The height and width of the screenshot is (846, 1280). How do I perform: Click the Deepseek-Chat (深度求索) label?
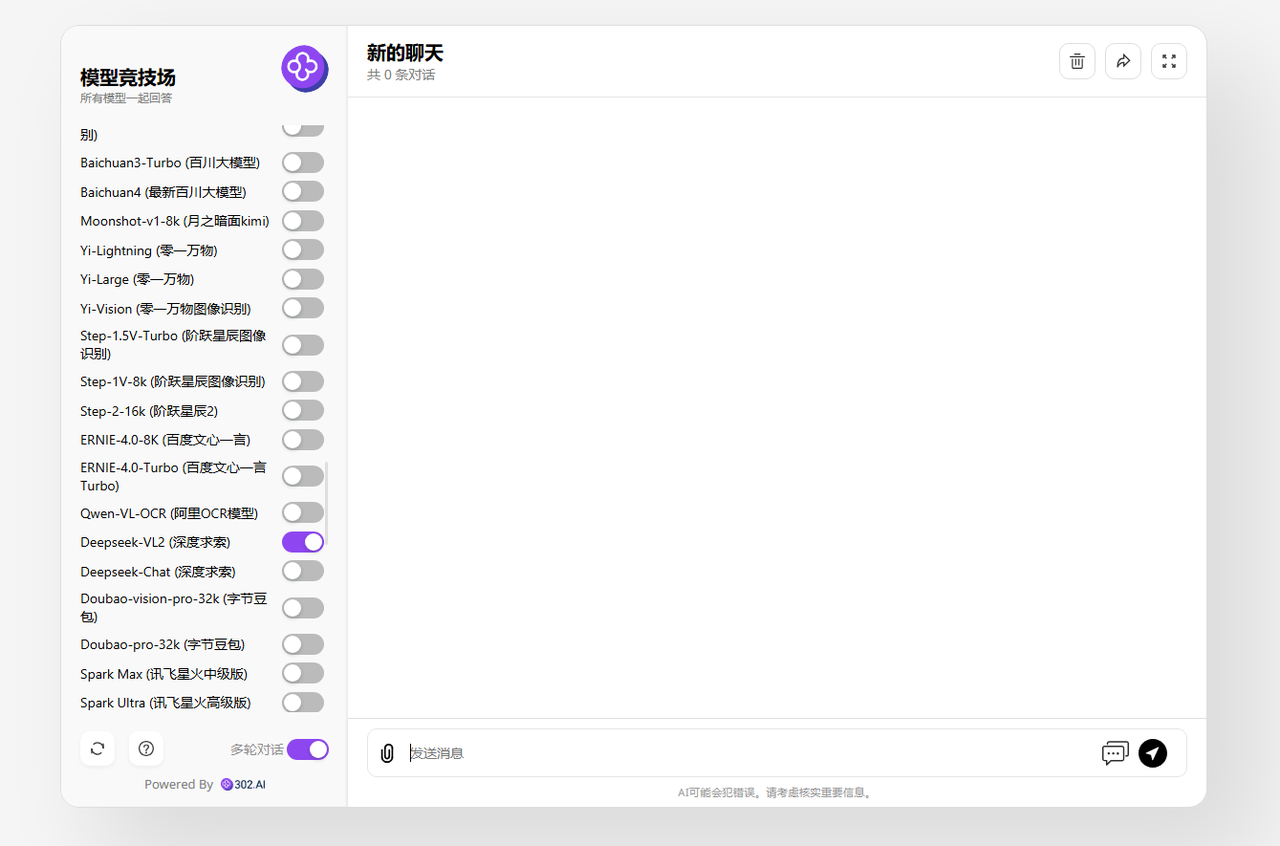[158, 572]
